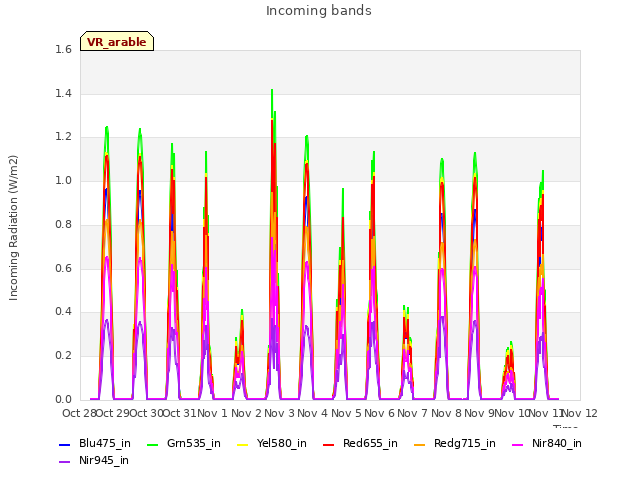Click the yellow Yel580_in legend swatch
This screenshot has height=480, width=640.
(243, 444)
